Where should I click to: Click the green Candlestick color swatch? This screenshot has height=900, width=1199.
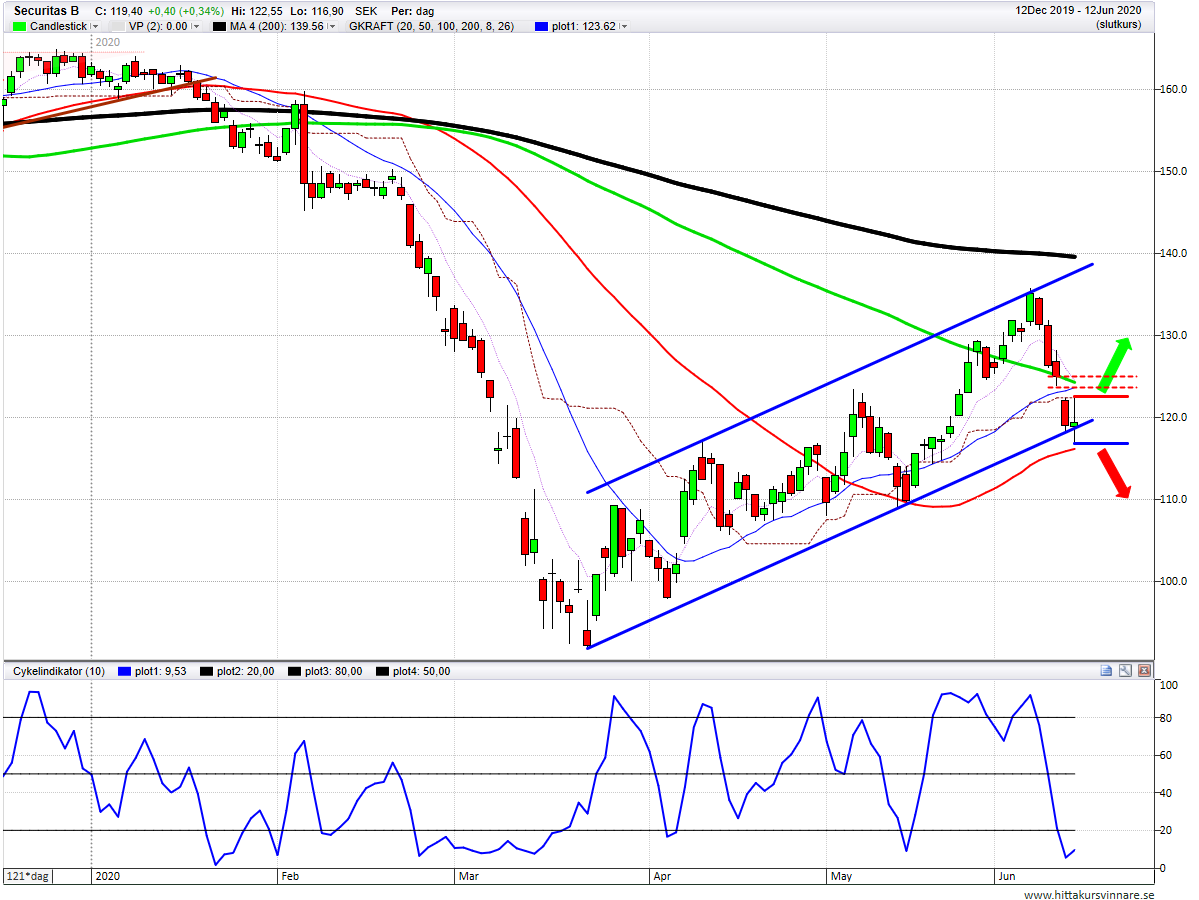(x=19, y=26)
